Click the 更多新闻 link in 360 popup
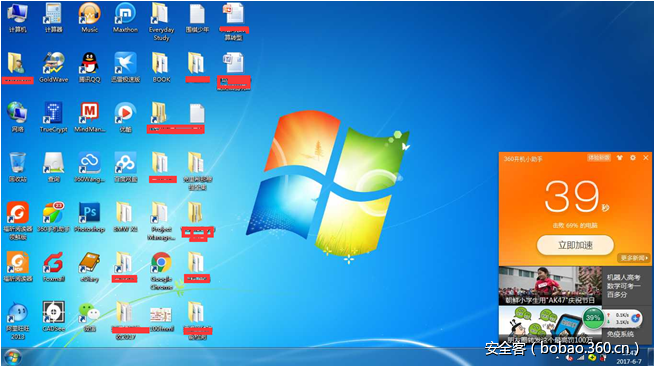This screenshot has height=367, width=655. click(634, 258)
